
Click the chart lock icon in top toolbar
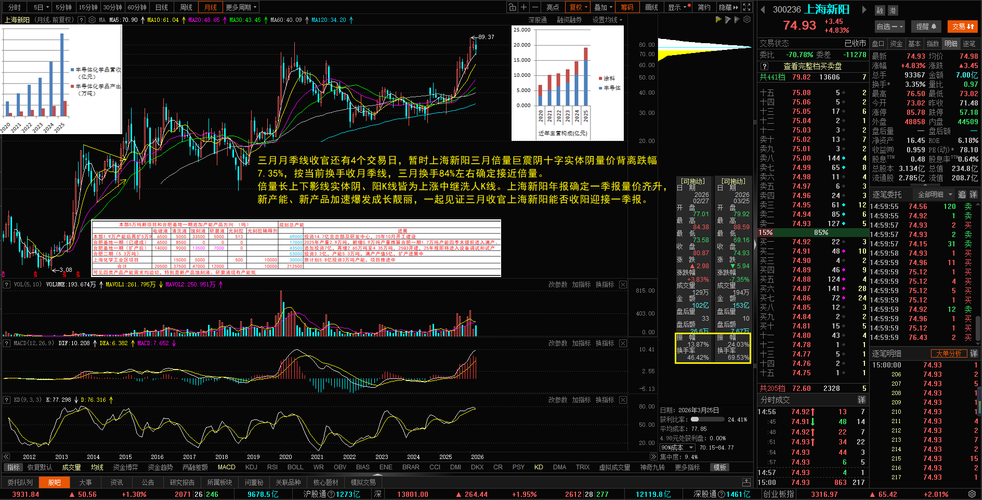[512, 8]
